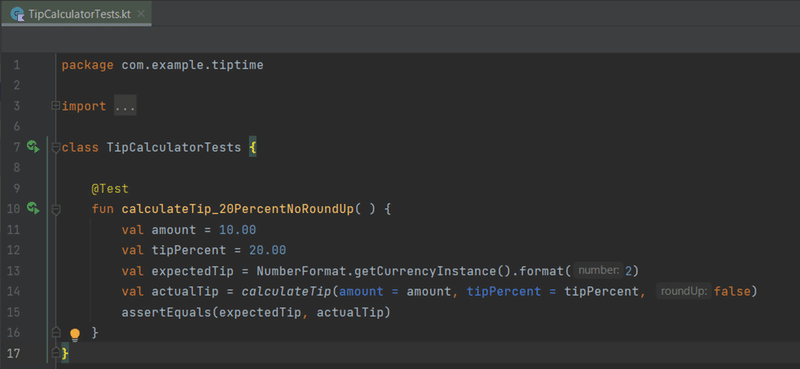This screenshot has height=369, width=800.
Task: Click the package name com.example.tiptime
Action: [192, 65]
